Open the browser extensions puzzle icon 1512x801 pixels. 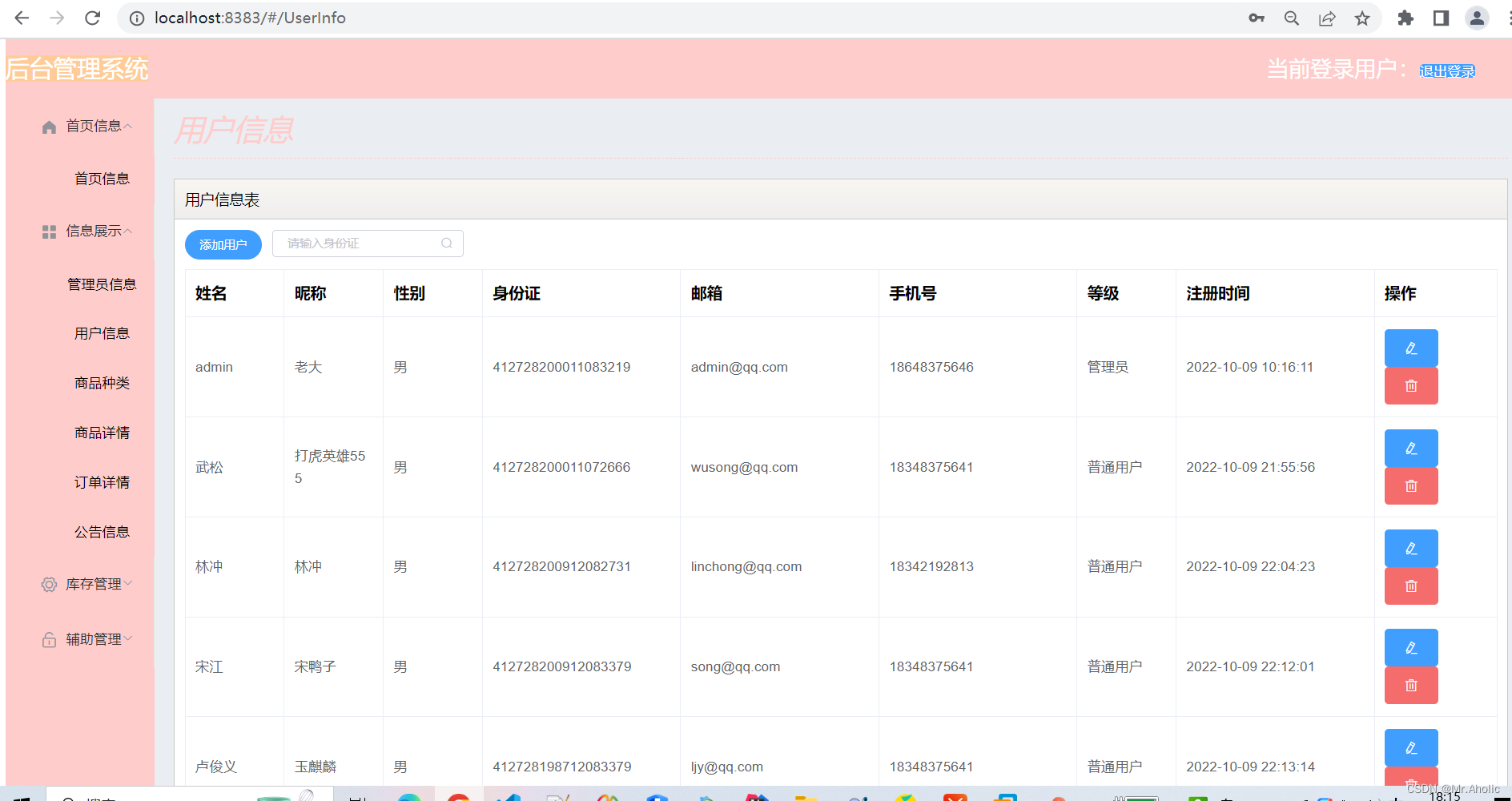(1406, 18)
